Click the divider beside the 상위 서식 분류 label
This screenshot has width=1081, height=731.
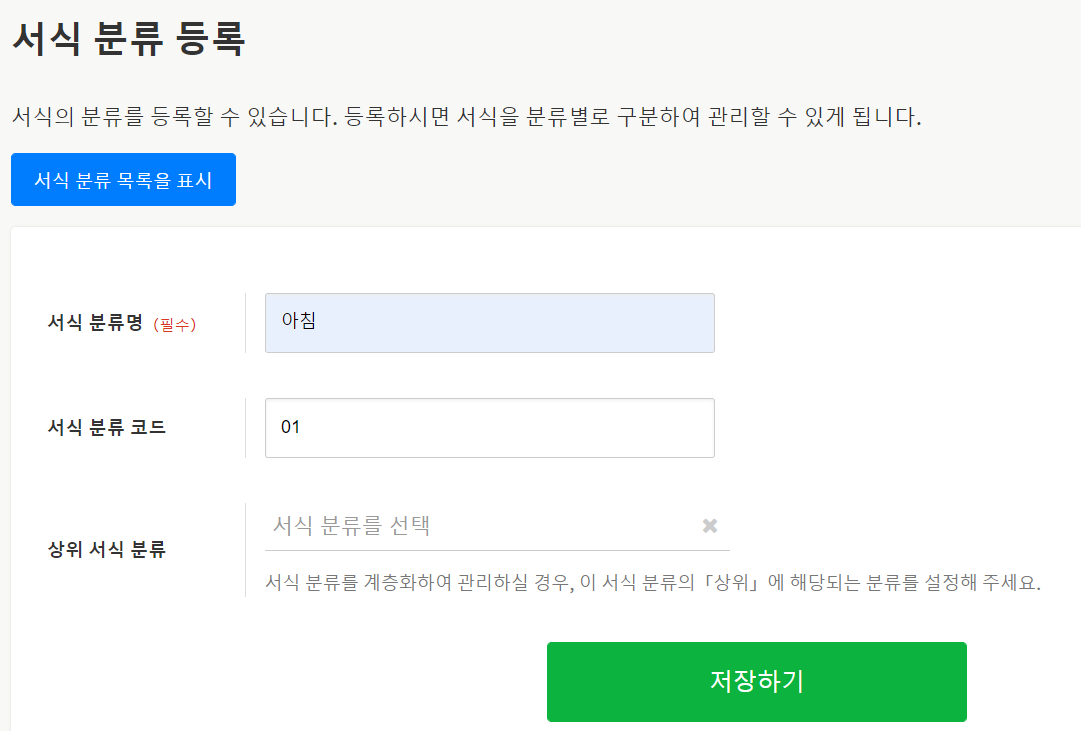point(245,549)
